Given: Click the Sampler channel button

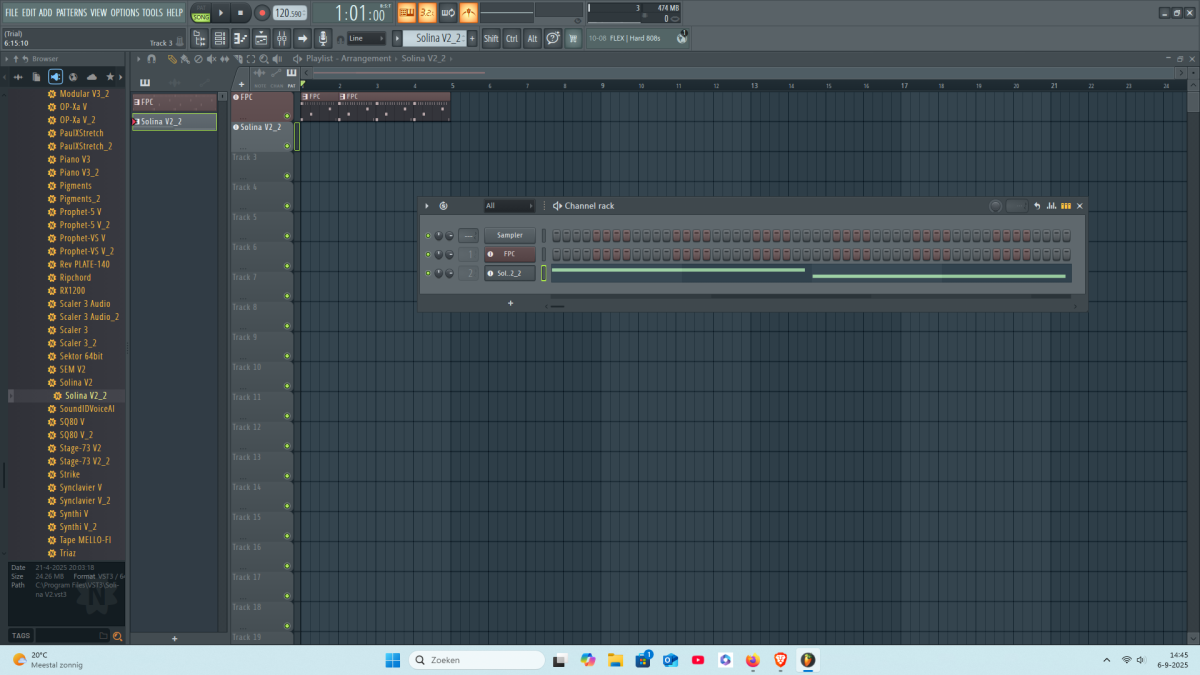Looking at the screenshot, I should (x=510, y=236).
